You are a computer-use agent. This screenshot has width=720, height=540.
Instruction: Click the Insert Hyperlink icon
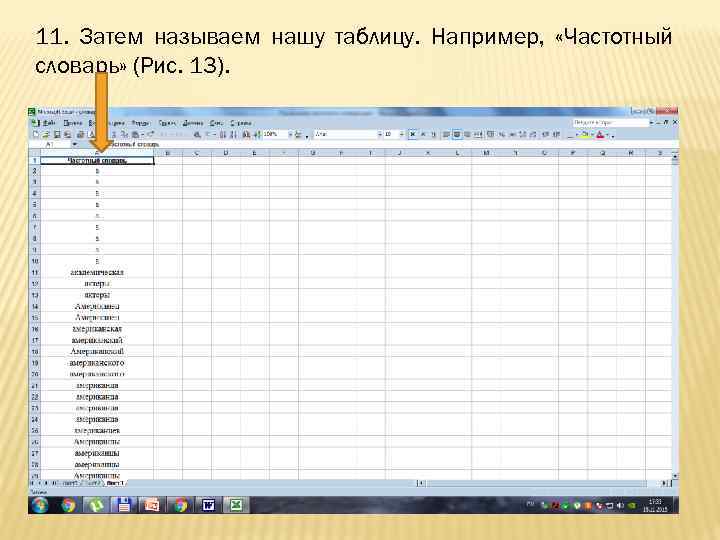pos(197,134)
